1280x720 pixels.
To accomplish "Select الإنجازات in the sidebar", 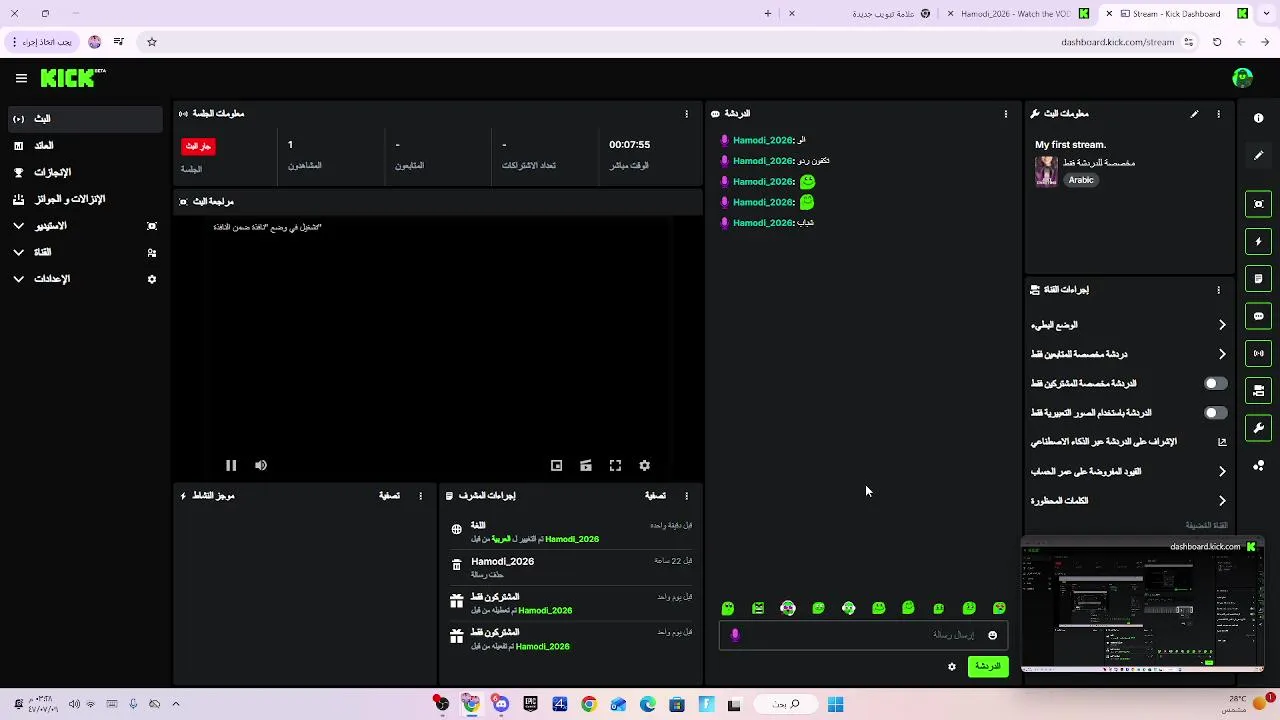I will coord(84,172).
